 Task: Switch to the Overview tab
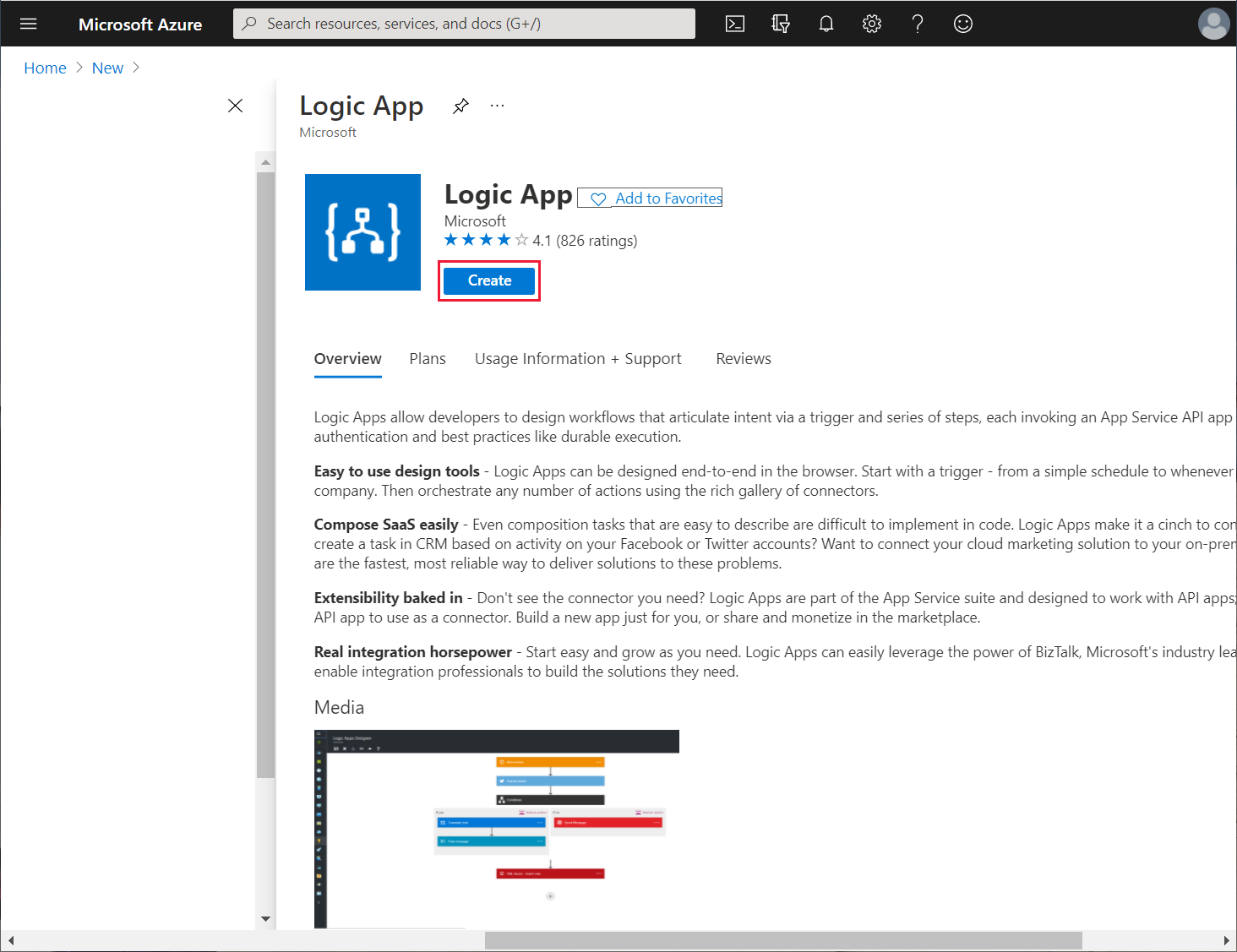coord(348,359)
